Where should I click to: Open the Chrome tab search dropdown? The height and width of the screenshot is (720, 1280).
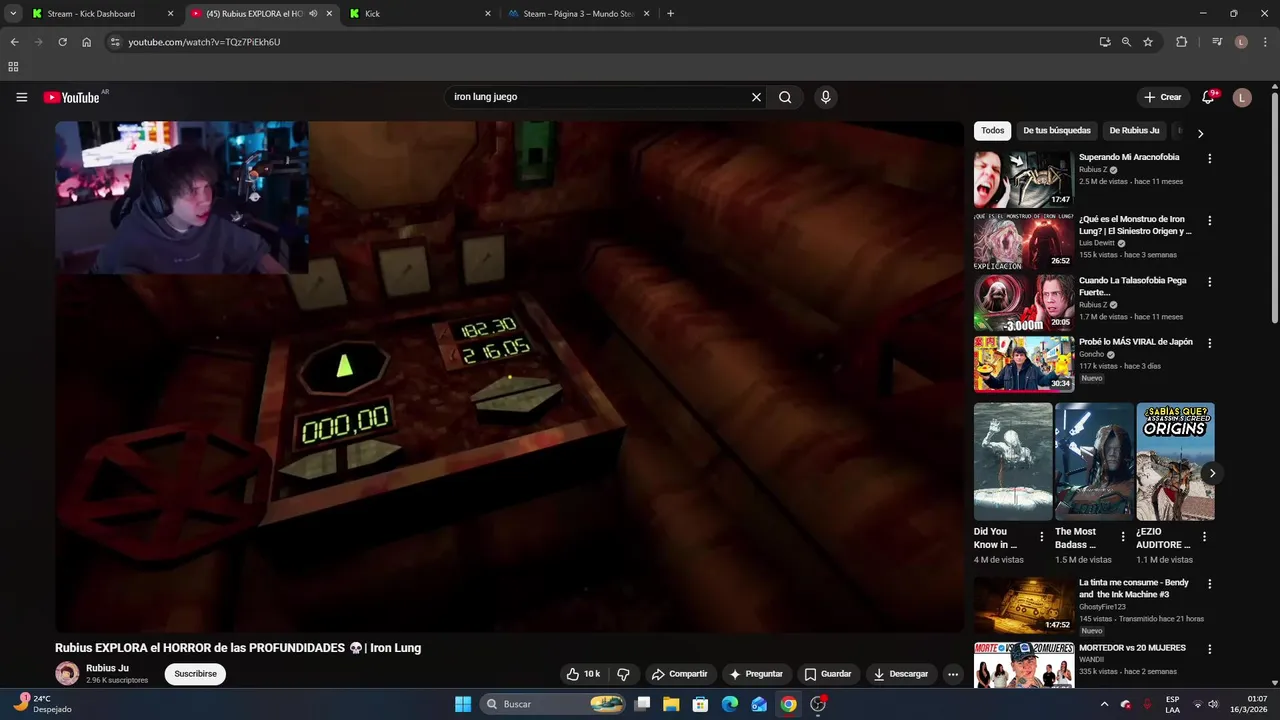(x=13, y=14)
